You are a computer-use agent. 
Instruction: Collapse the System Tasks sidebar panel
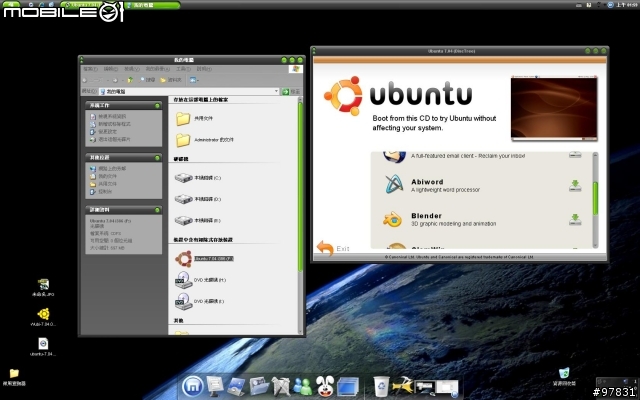click(157, 106)
